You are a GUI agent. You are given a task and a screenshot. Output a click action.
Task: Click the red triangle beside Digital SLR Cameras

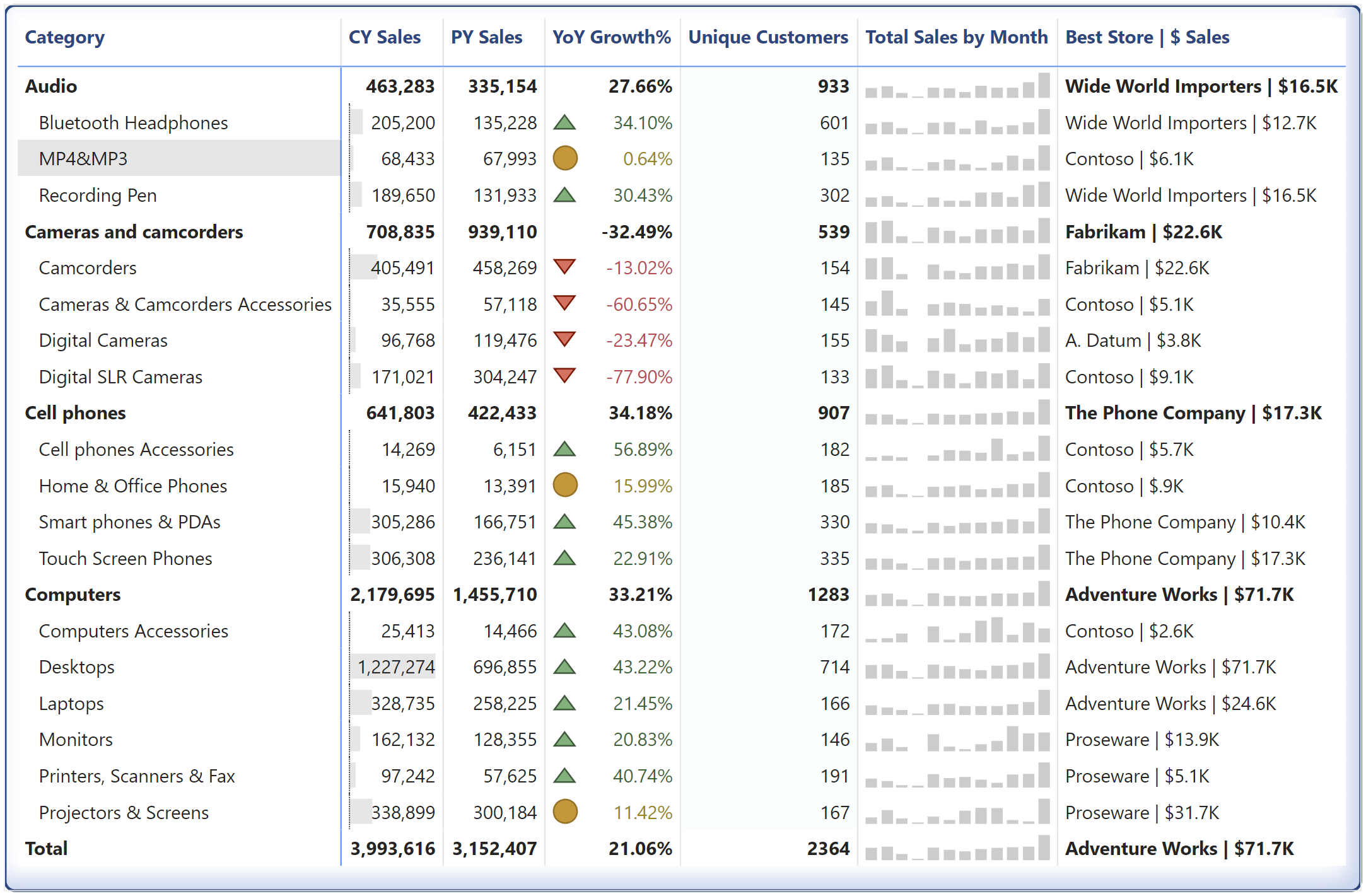click(x=566, y=376)
